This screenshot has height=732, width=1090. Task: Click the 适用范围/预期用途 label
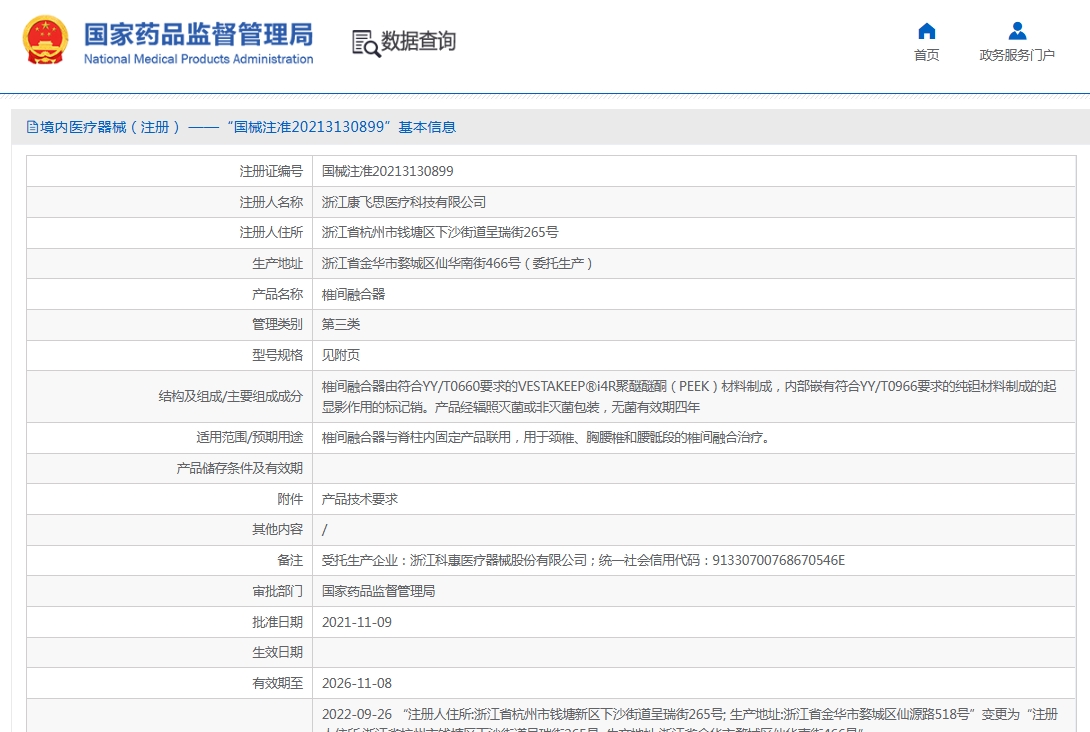click(250, 437)
